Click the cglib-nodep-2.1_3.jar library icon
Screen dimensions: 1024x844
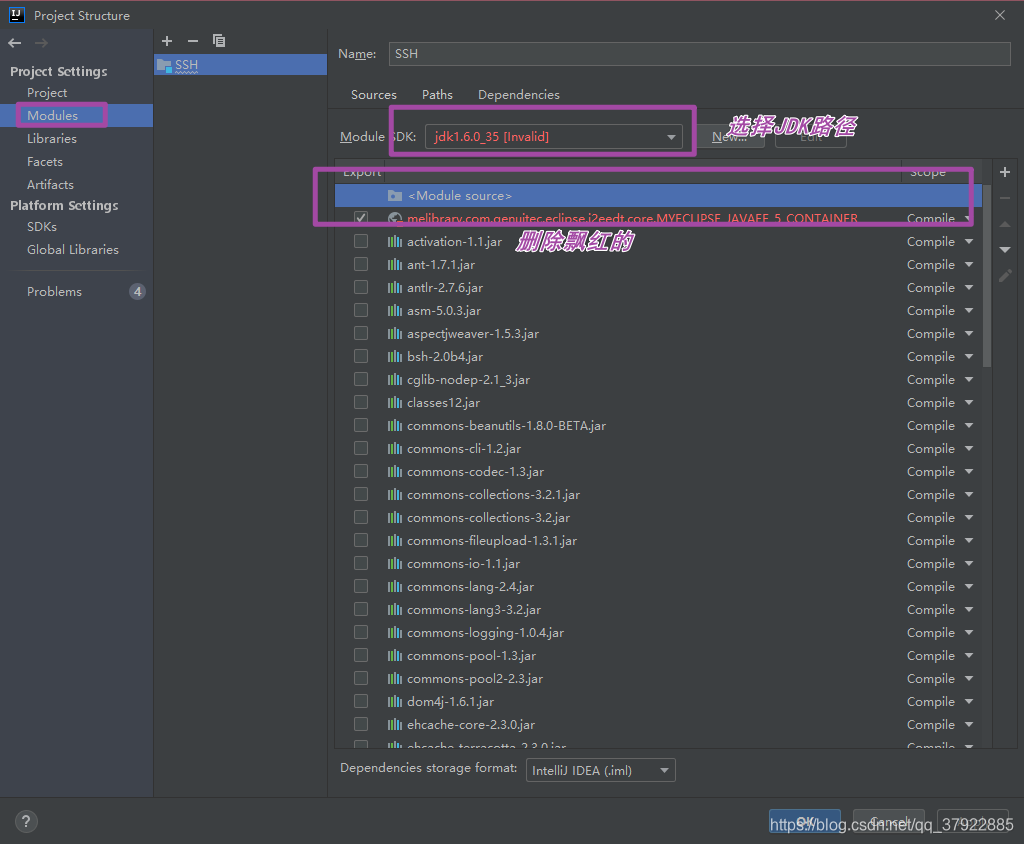tap(394, 380)
